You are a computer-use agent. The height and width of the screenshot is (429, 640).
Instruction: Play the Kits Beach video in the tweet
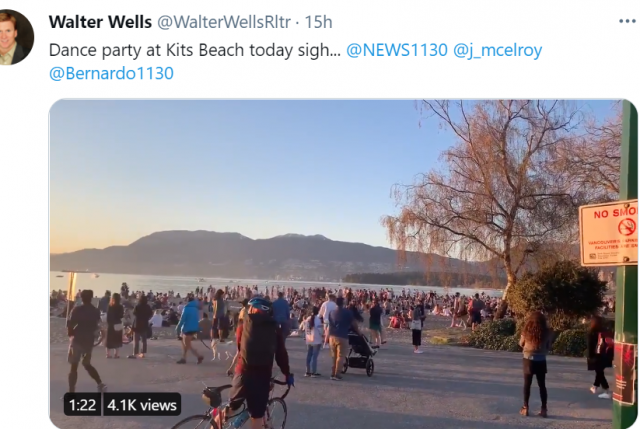click(343, 264)
